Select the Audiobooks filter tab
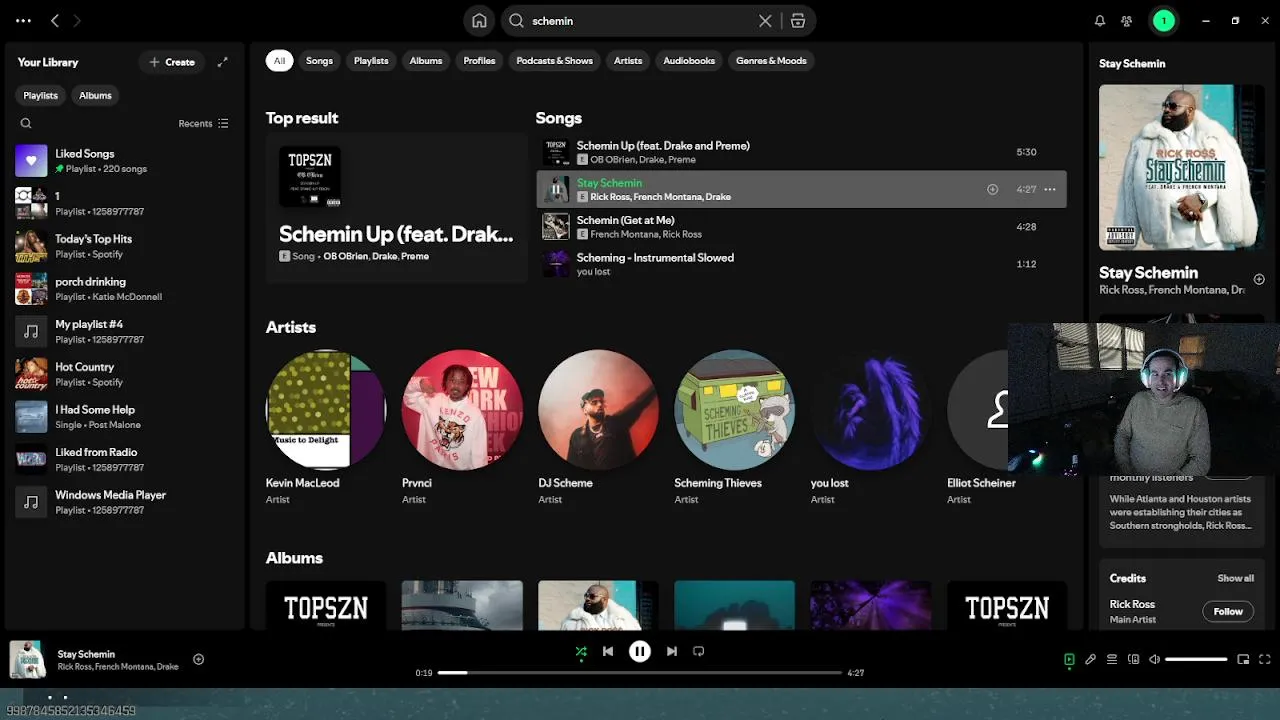Image resolution: width=1280 pixels, height=720 pixels. click(x=689, y=61)
